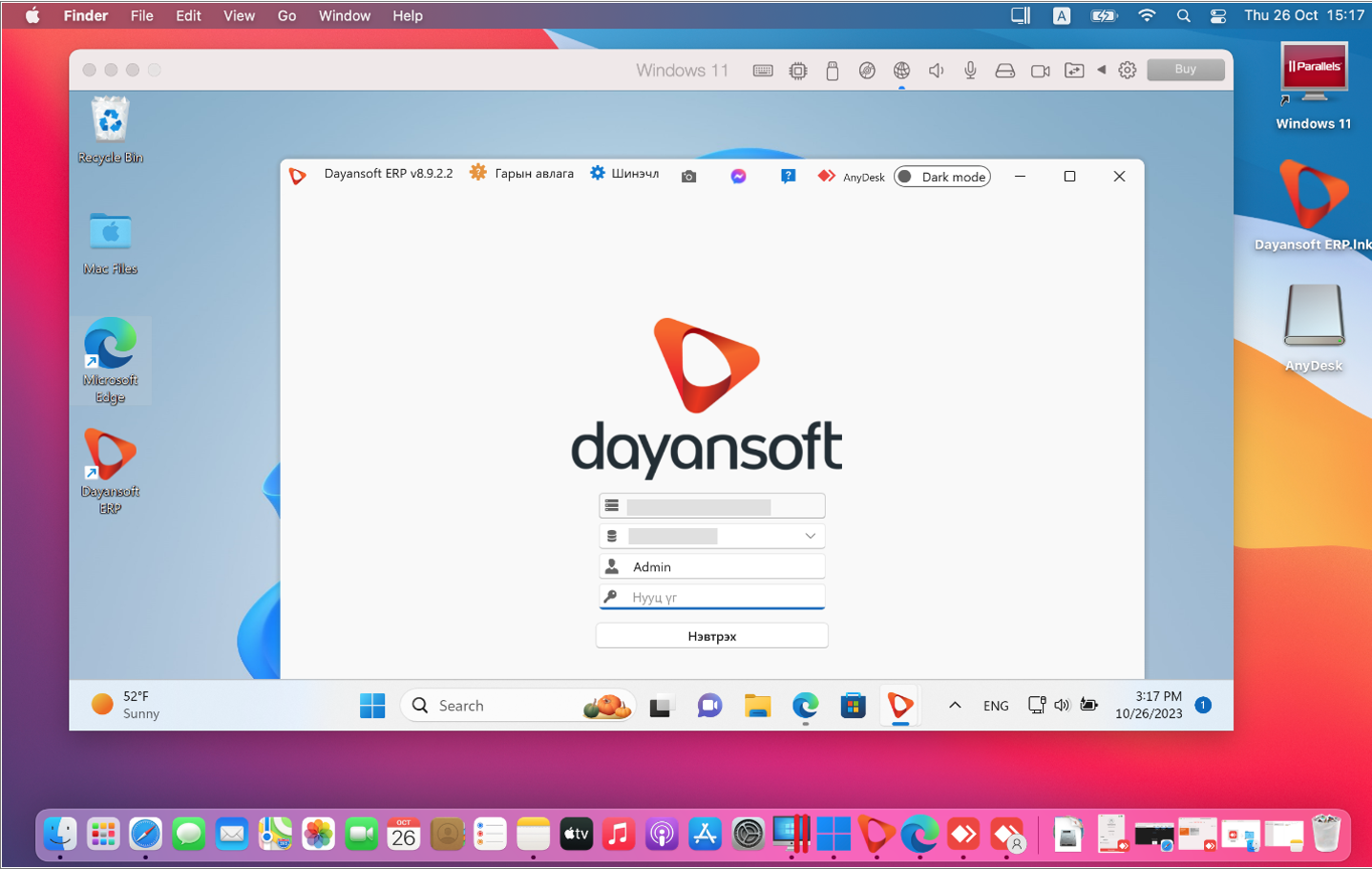
Task: Click the Parallels USB device icon
Action: 833,71
